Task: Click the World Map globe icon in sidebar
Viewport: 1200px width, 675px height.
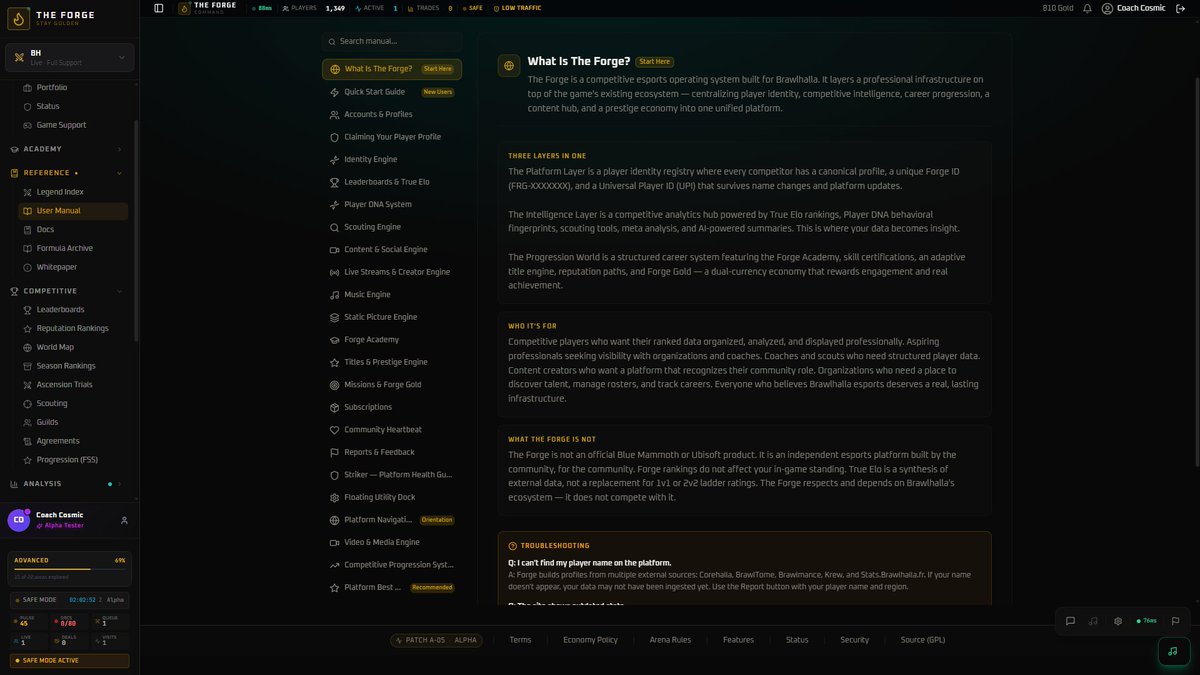Action: coord(28,347)
